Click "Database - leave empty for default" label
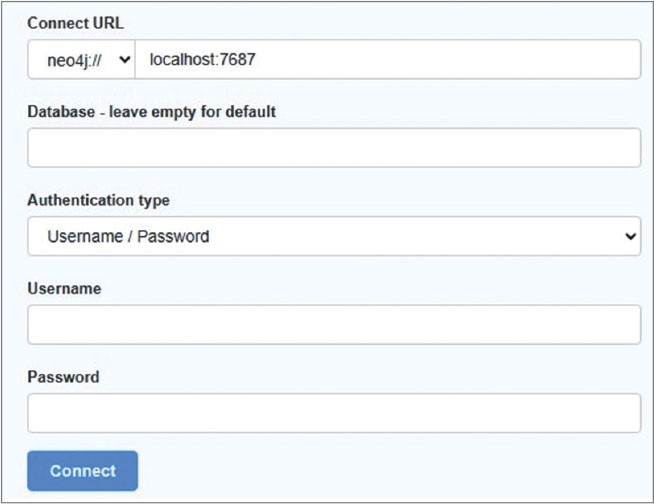The height and width of the screenshot is (504, 654). (x=151, y=111)
